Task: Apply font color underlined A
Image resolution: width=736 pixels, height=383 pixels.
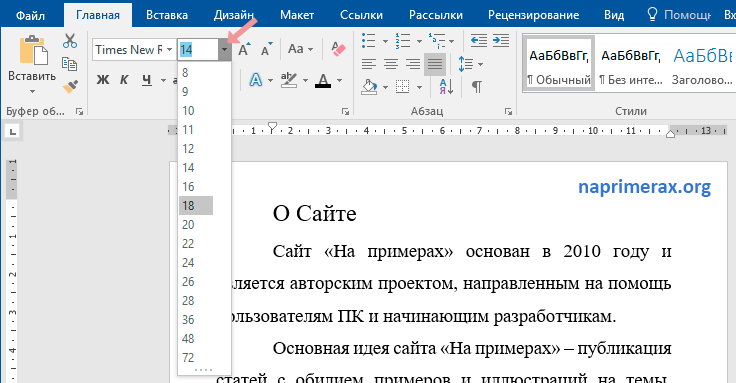Action: coord(323,80)
